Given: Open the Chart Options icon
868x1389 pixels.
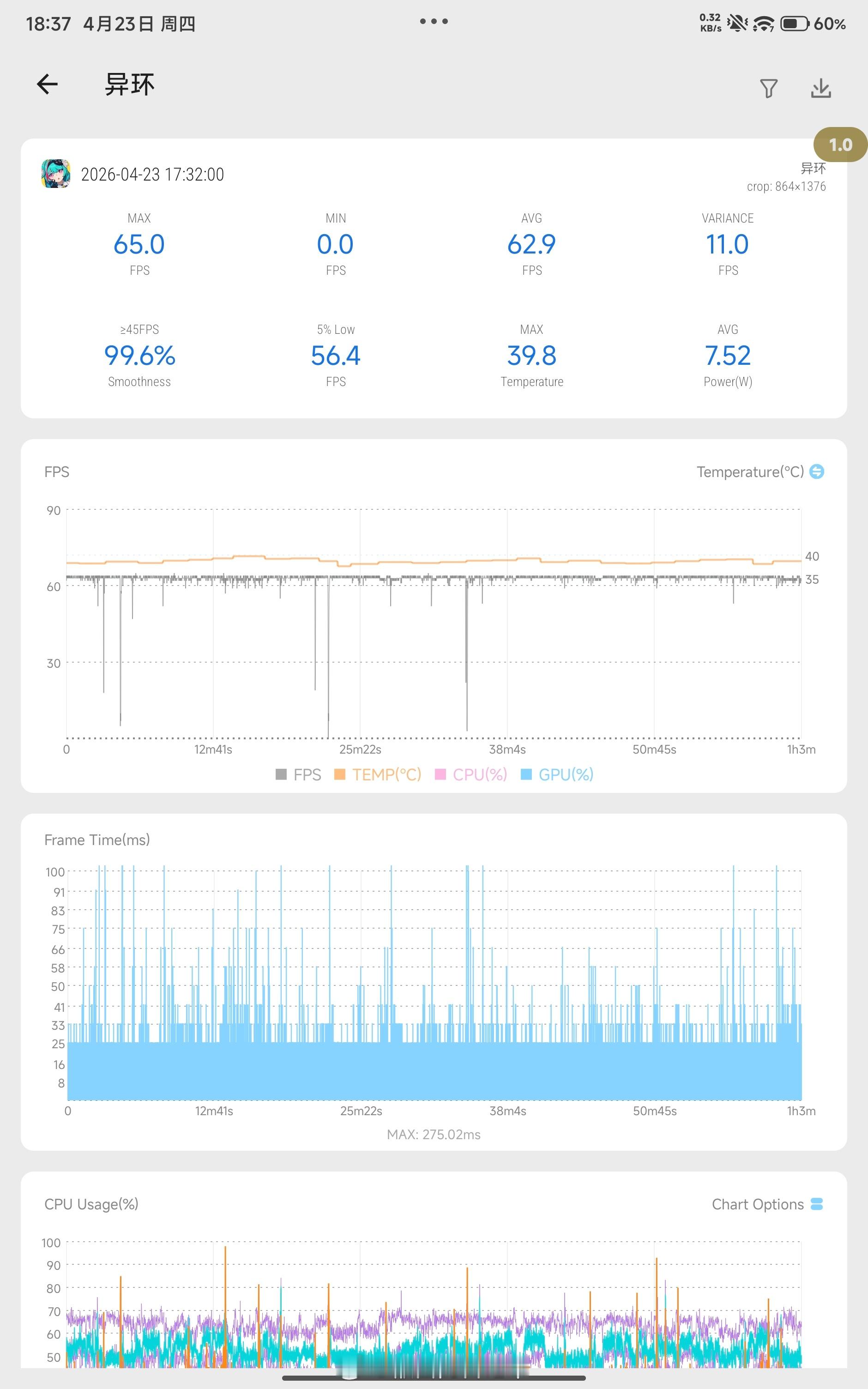Looking at the screenshot, I should click(816, 1204).
